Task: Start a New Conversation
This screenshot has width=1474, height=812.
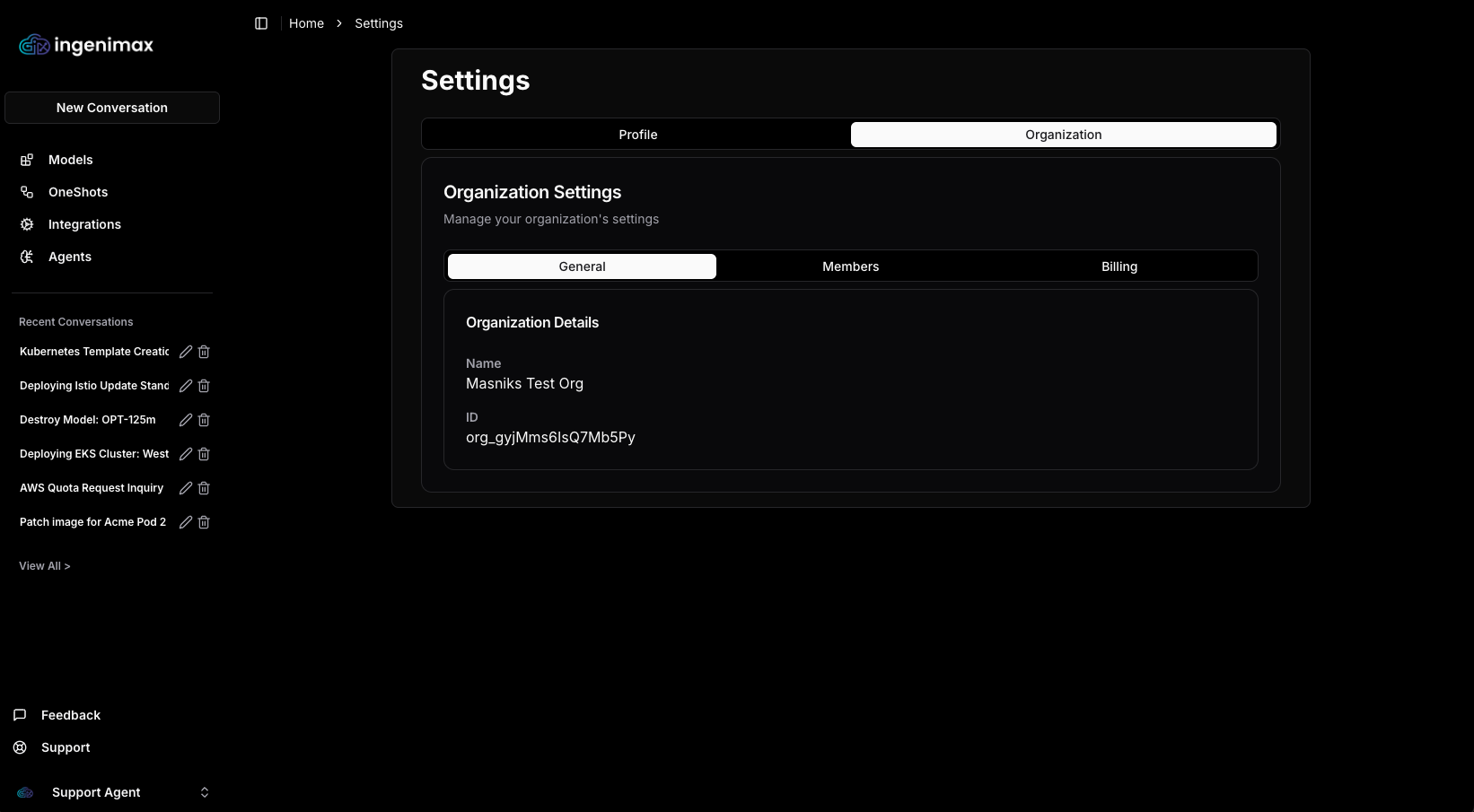Action: 112,108
